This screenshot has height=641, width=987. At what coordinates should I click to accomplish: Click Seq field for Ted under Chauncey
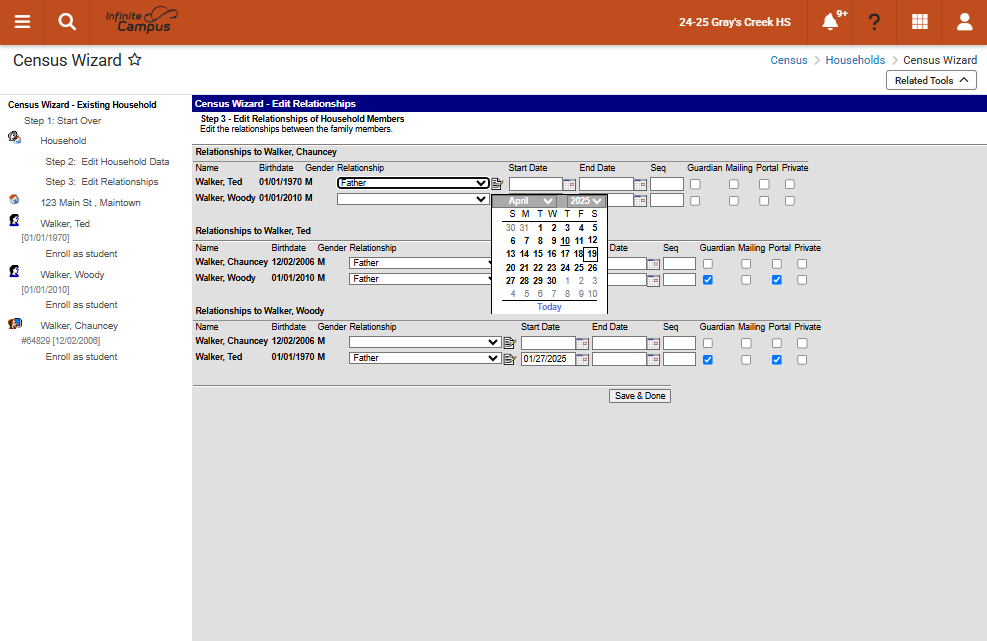click(667, 184)
